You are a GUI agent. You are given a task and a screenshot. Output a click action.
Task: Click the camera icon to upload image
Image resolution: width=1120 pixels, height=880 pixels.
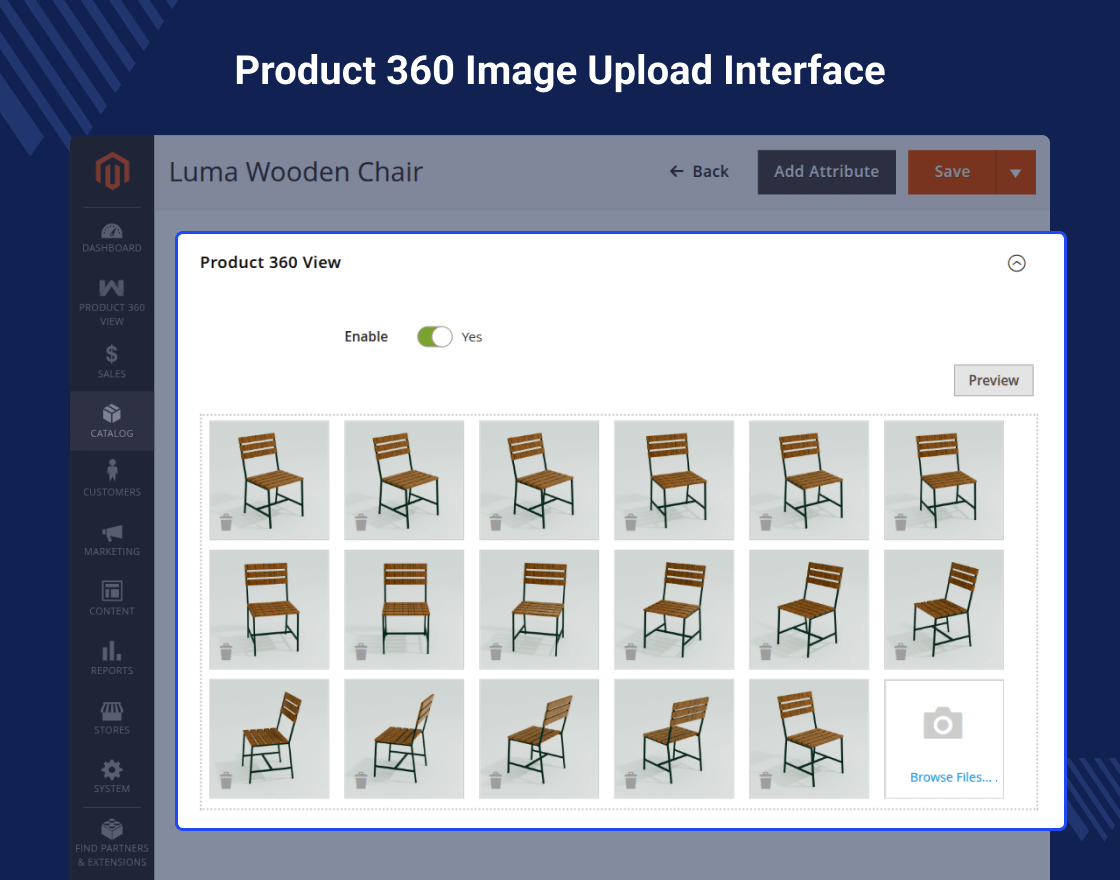942,723
